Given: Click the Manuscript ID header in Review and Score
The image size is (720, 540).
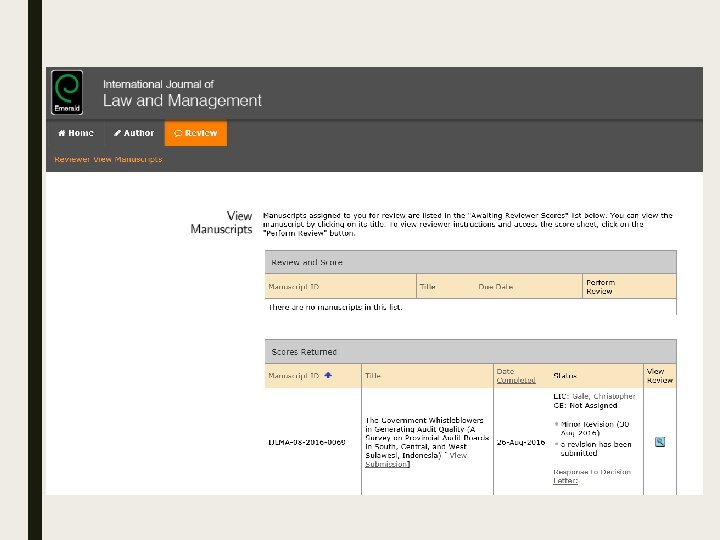Looking at the screenshot, I should [x=293, y=287].
